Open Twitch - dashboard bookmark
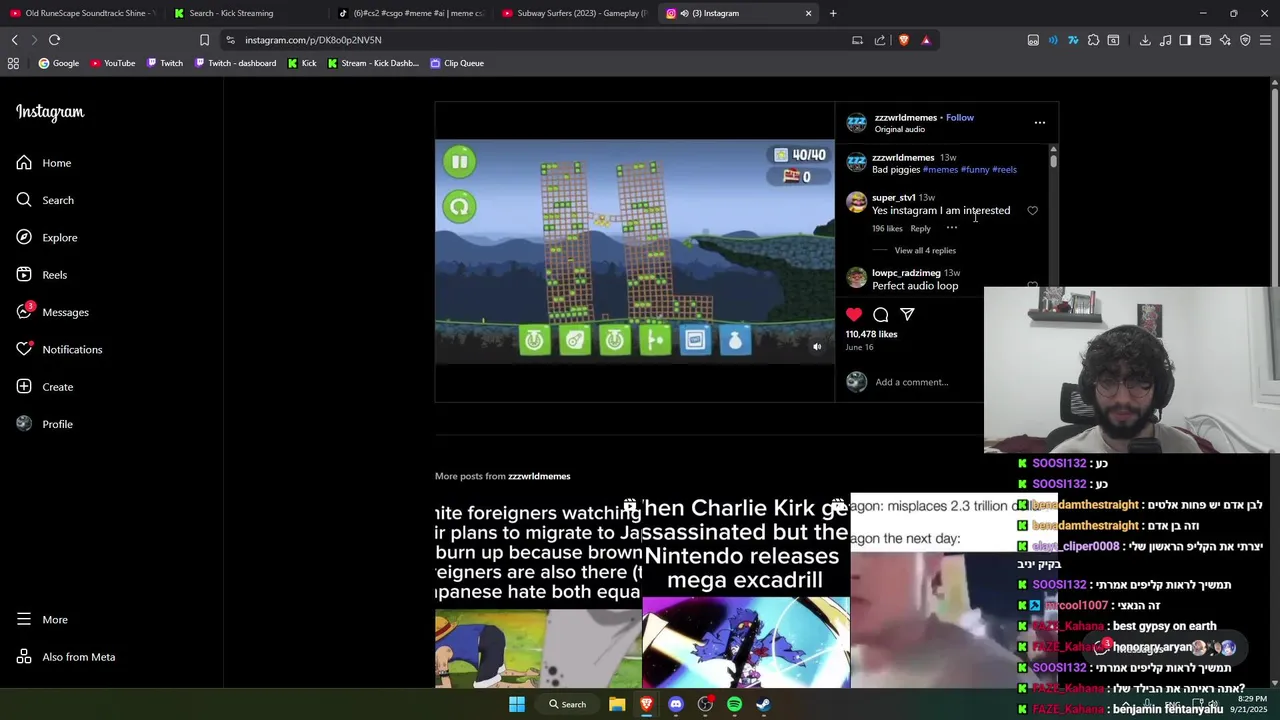The height and width of the screenshot is (720, 1280). tap(235, 63)
